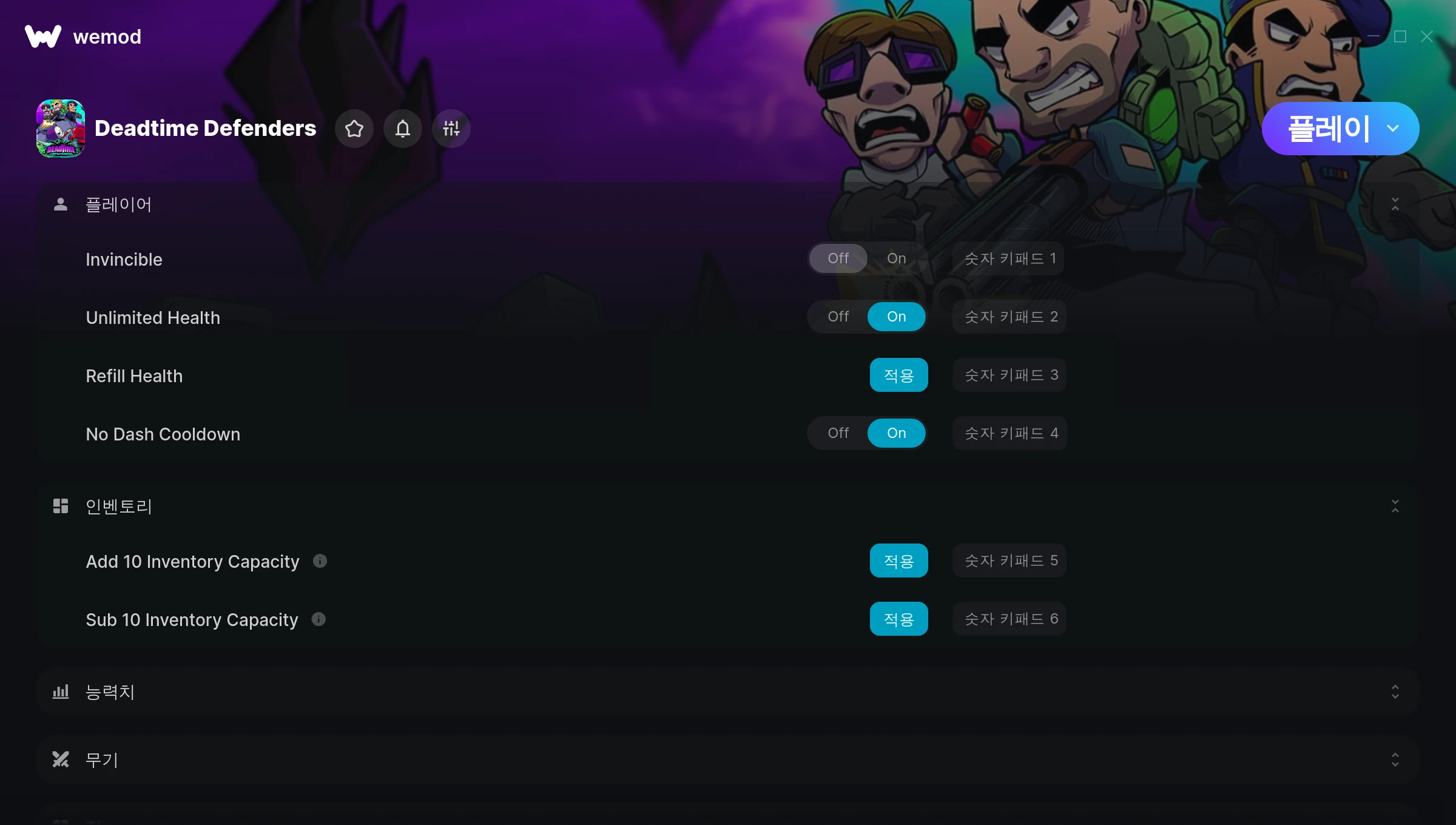1456x825 pixels.
Task: Expand the 무기 section
Action: click(x=1395, y=759)
